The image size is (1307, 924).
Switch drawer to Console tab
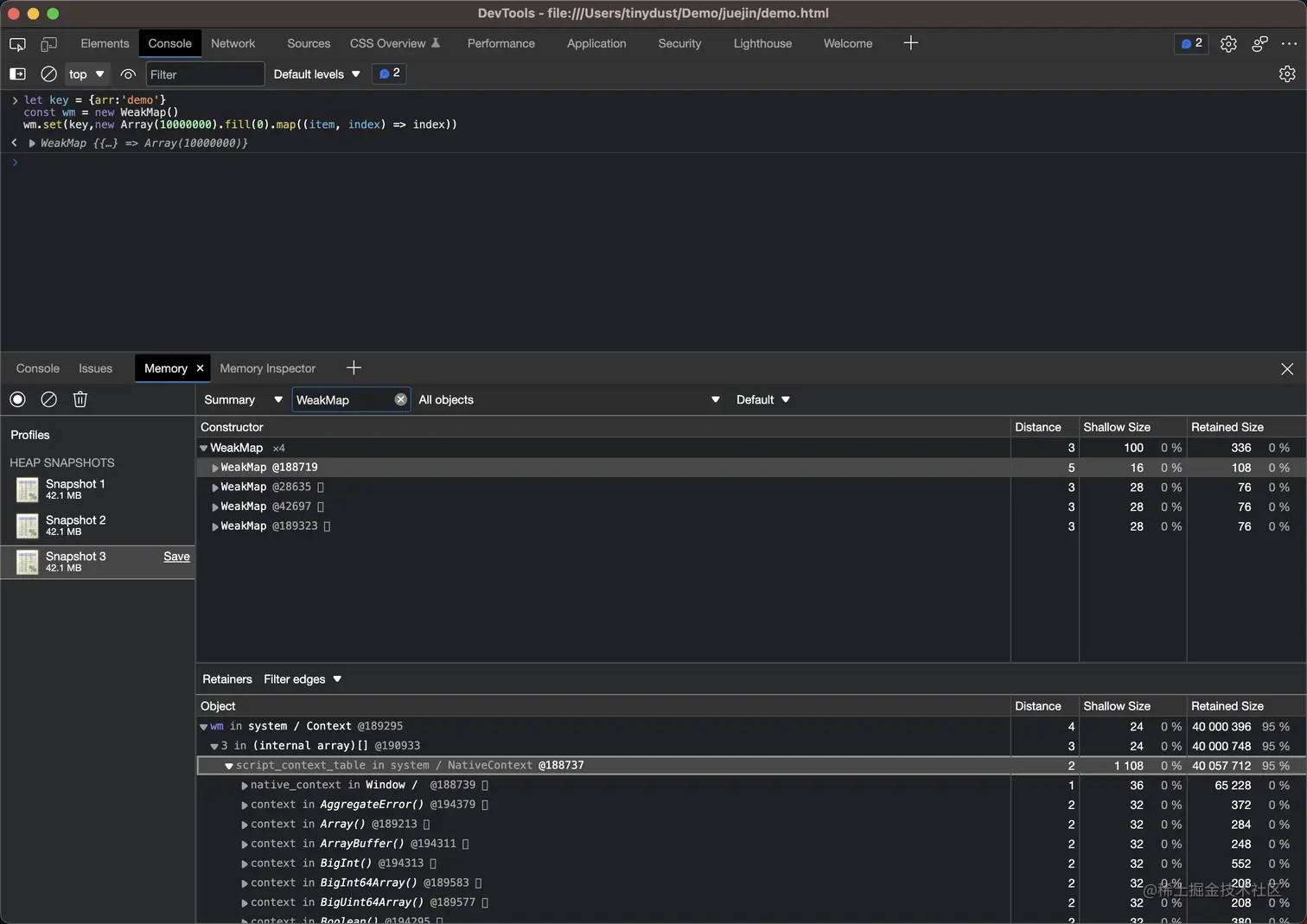click(38, 368)
